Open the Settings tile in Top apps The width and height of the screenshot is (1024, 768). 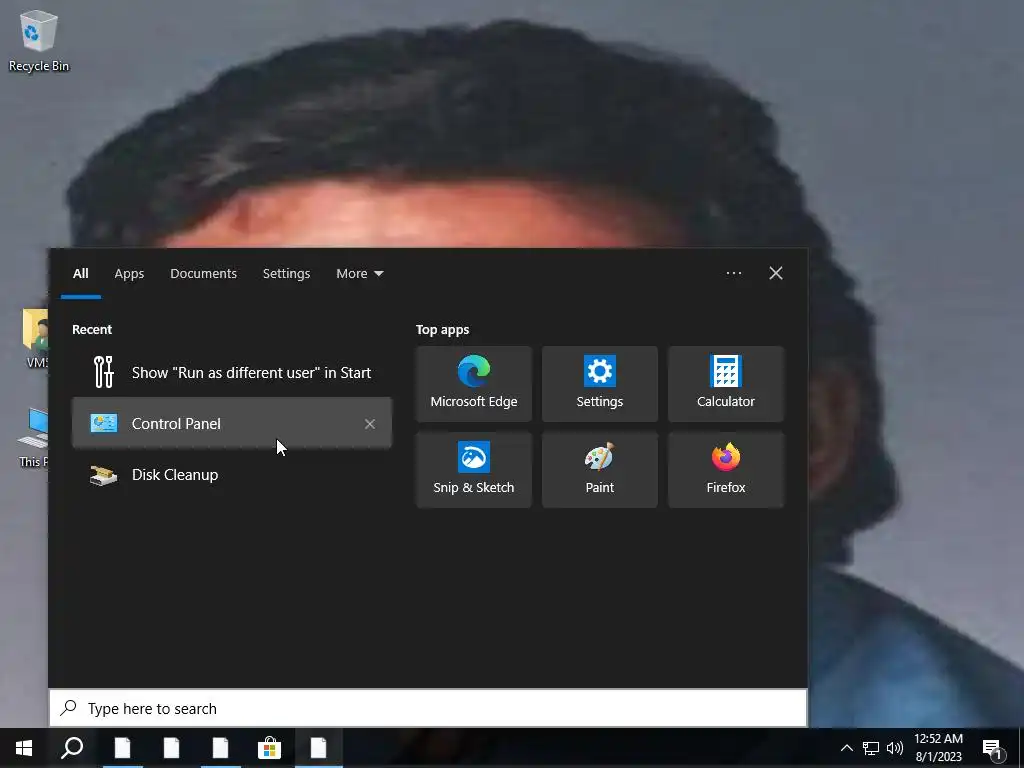coord(600,384)
